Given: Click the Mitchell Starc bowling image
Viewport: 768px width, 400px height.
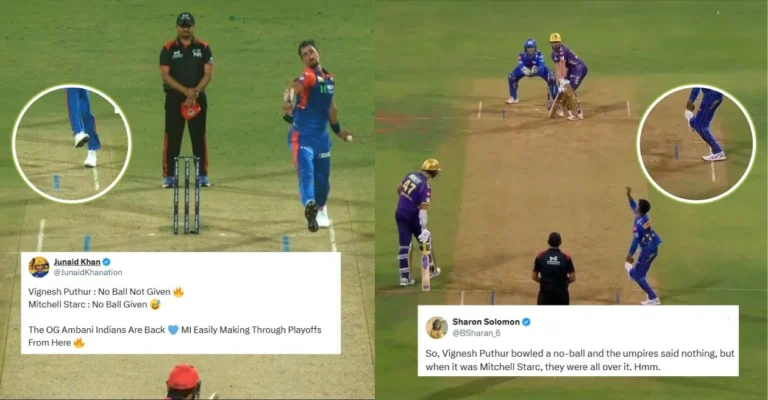Looking at the screenshot, I should point(188,200).
